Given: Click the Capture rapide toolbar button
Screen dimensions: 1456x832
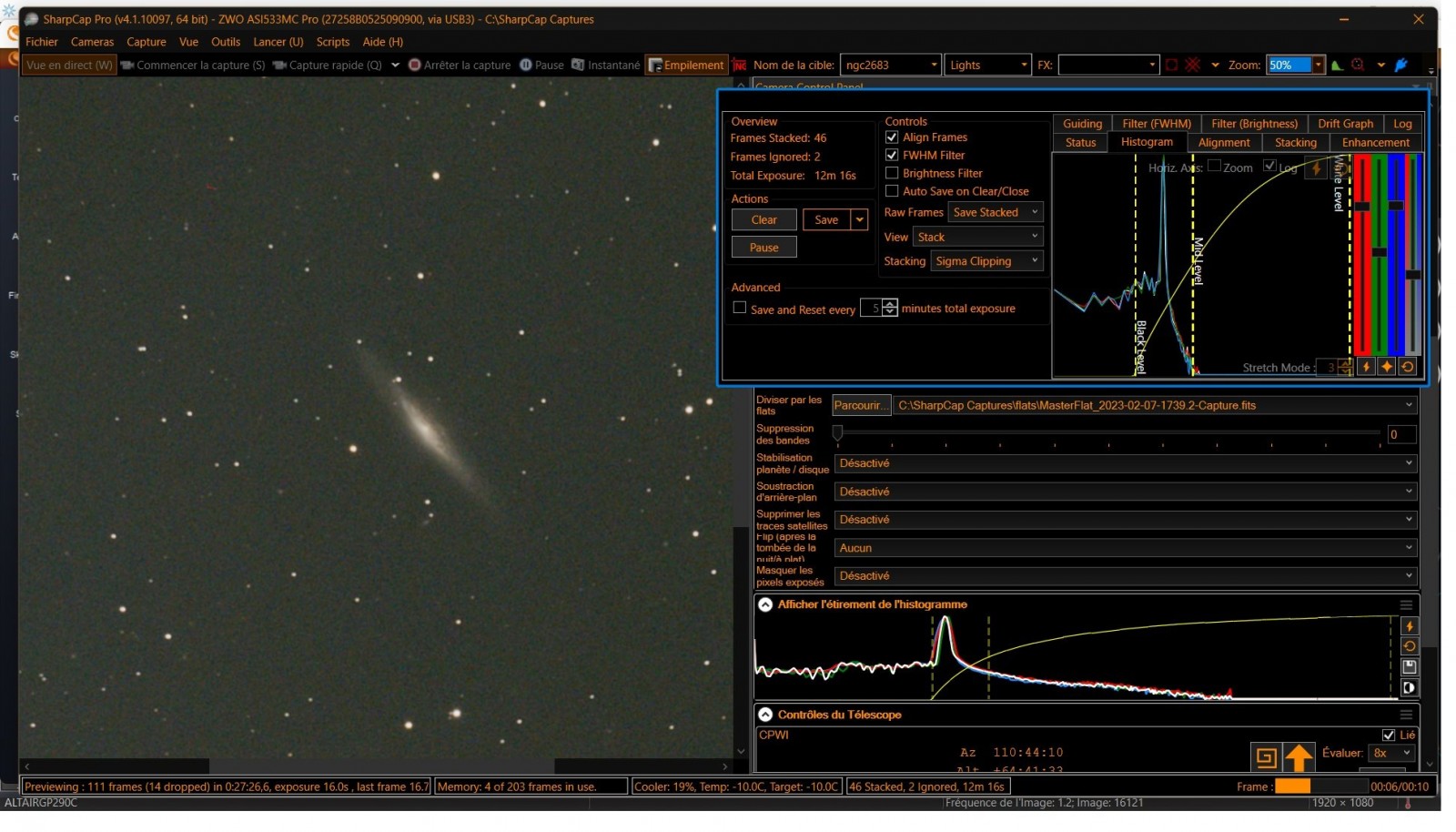Looking at the screenshot, I should tap(328, 65).
